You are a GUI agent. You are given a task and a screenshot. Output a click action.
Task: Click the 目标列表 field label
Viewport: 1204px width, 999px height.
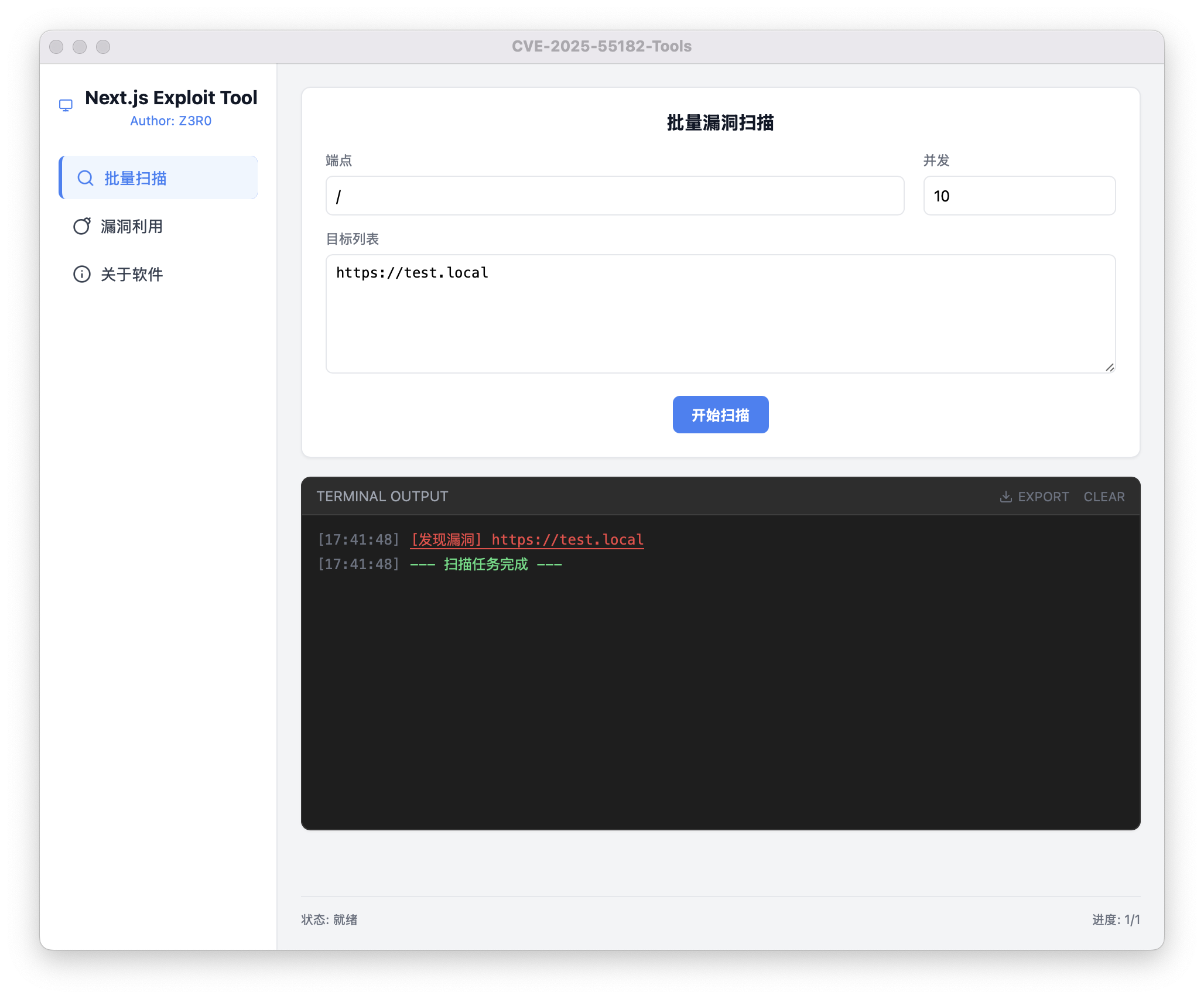point(353,239)
